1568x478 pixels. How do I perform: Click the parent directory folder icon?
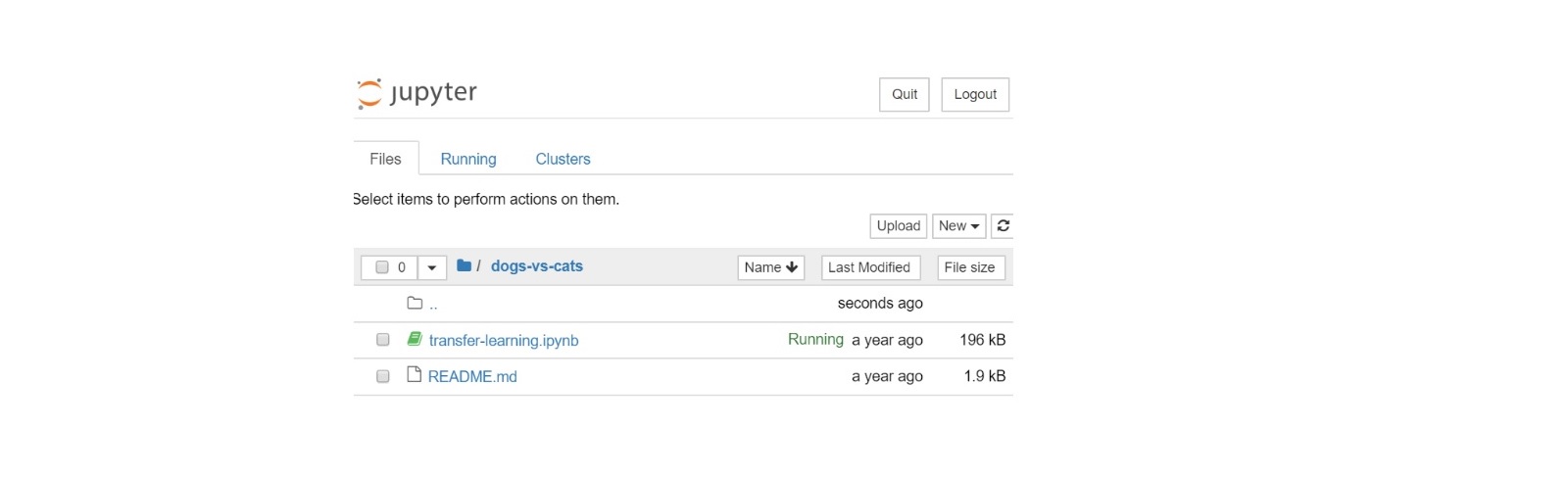pos(415,304)
